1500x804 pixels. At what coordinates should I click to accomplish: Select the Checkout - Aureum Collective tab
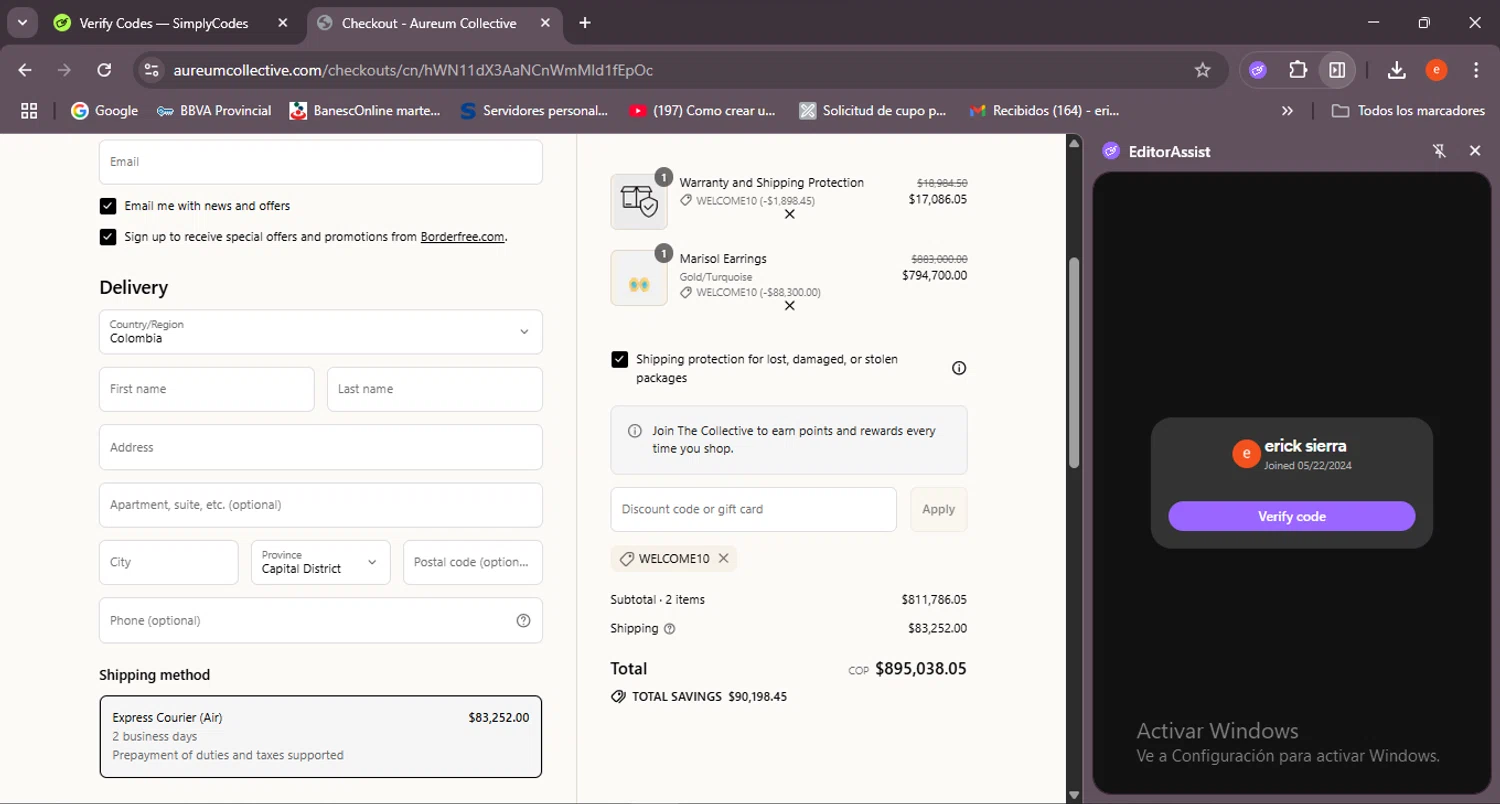pos(428,23)
